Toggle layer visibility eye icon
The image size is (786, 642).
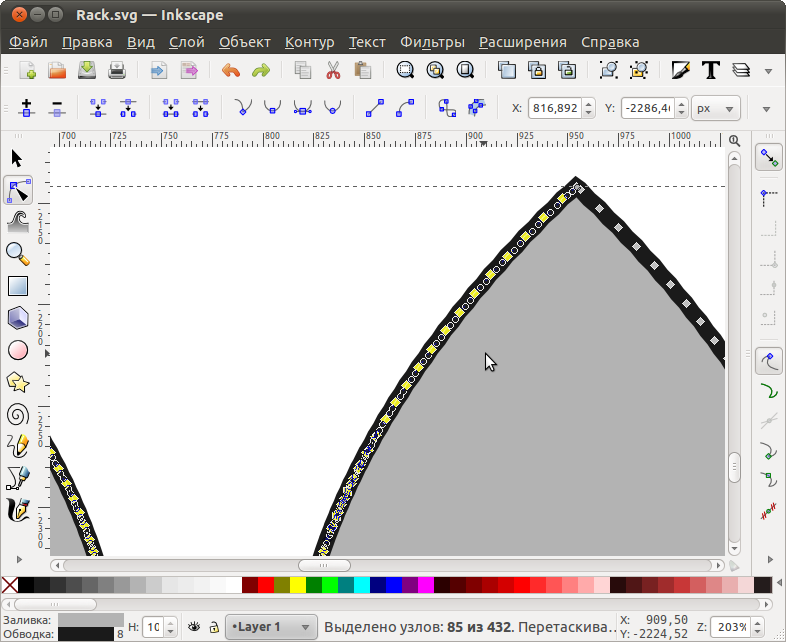(194, 626)
